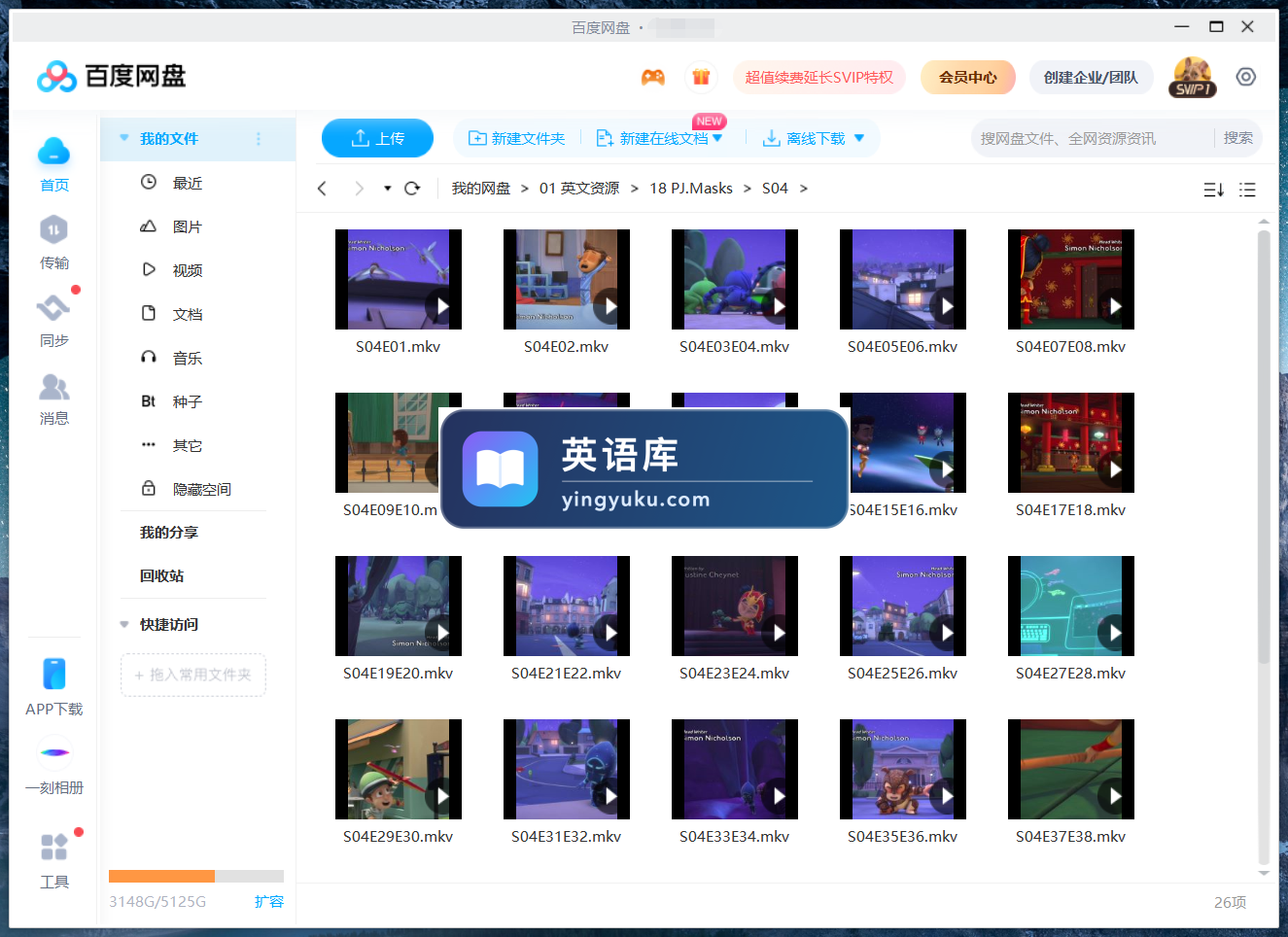This screenshot has width=1288, height=937.
Task: Expand the 新建在线文档 dropdown
Action: 717,138
